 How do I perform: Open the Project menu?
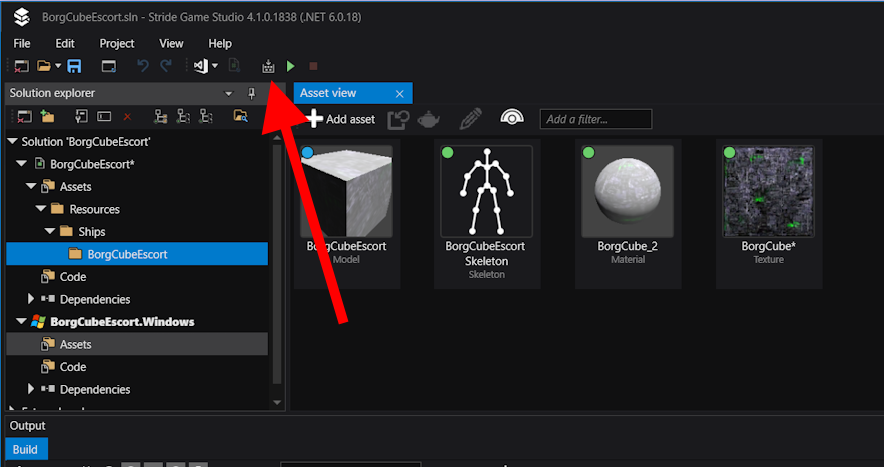[x=117, y=43]
